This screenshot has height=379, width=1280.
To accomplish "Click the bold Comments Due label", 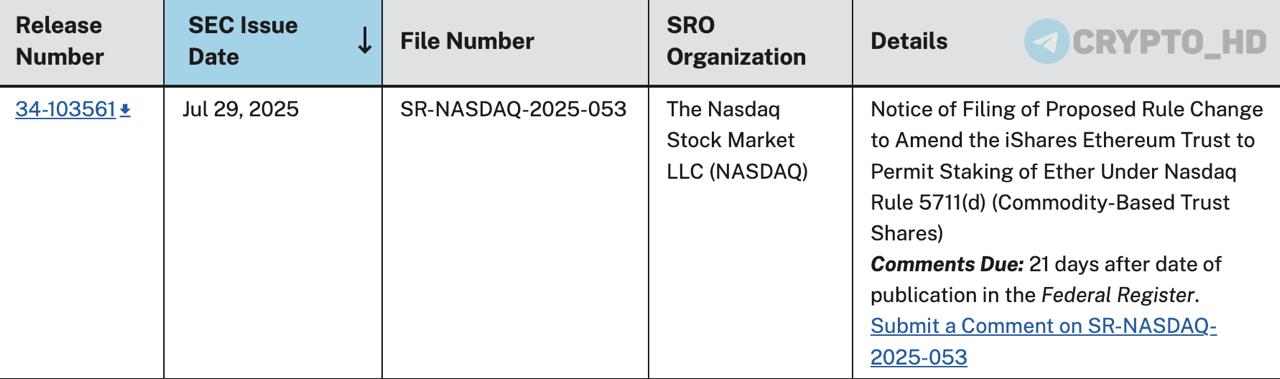I will tap(947, 265).
